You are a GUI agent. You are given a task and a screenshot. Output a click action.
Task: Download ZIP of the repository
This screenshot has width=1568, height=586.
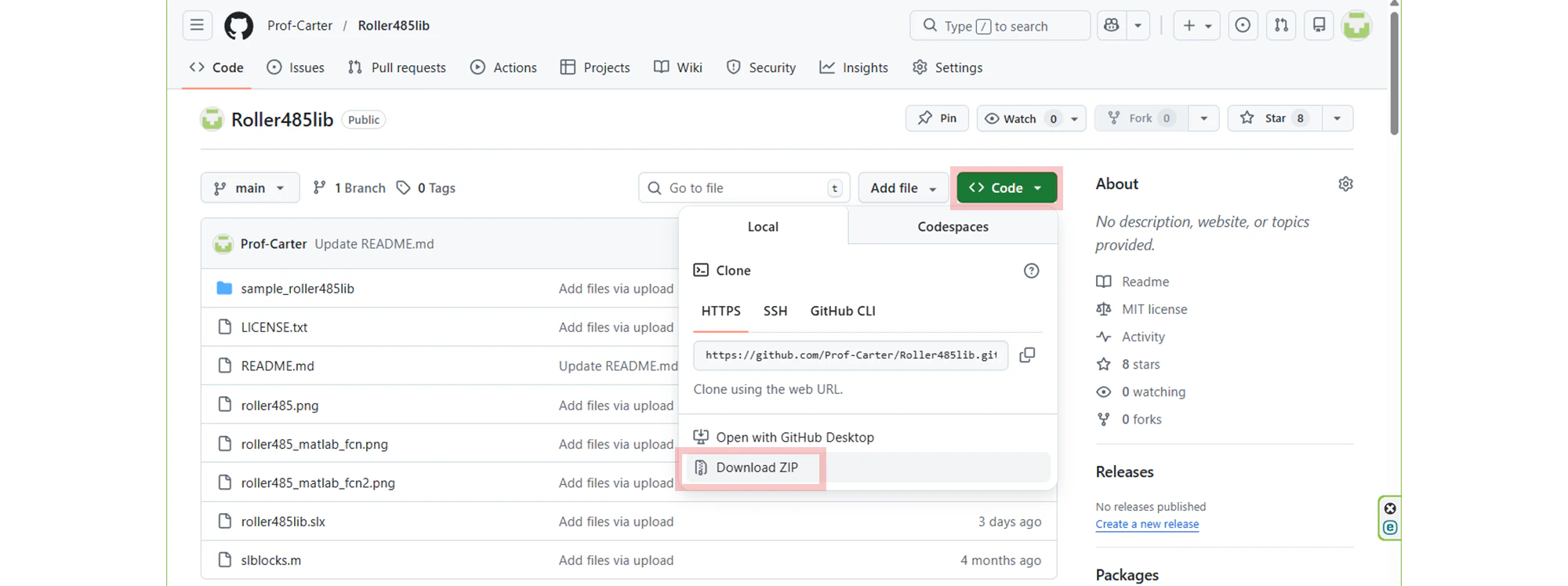pyautogui.click(x=868, y=468)
